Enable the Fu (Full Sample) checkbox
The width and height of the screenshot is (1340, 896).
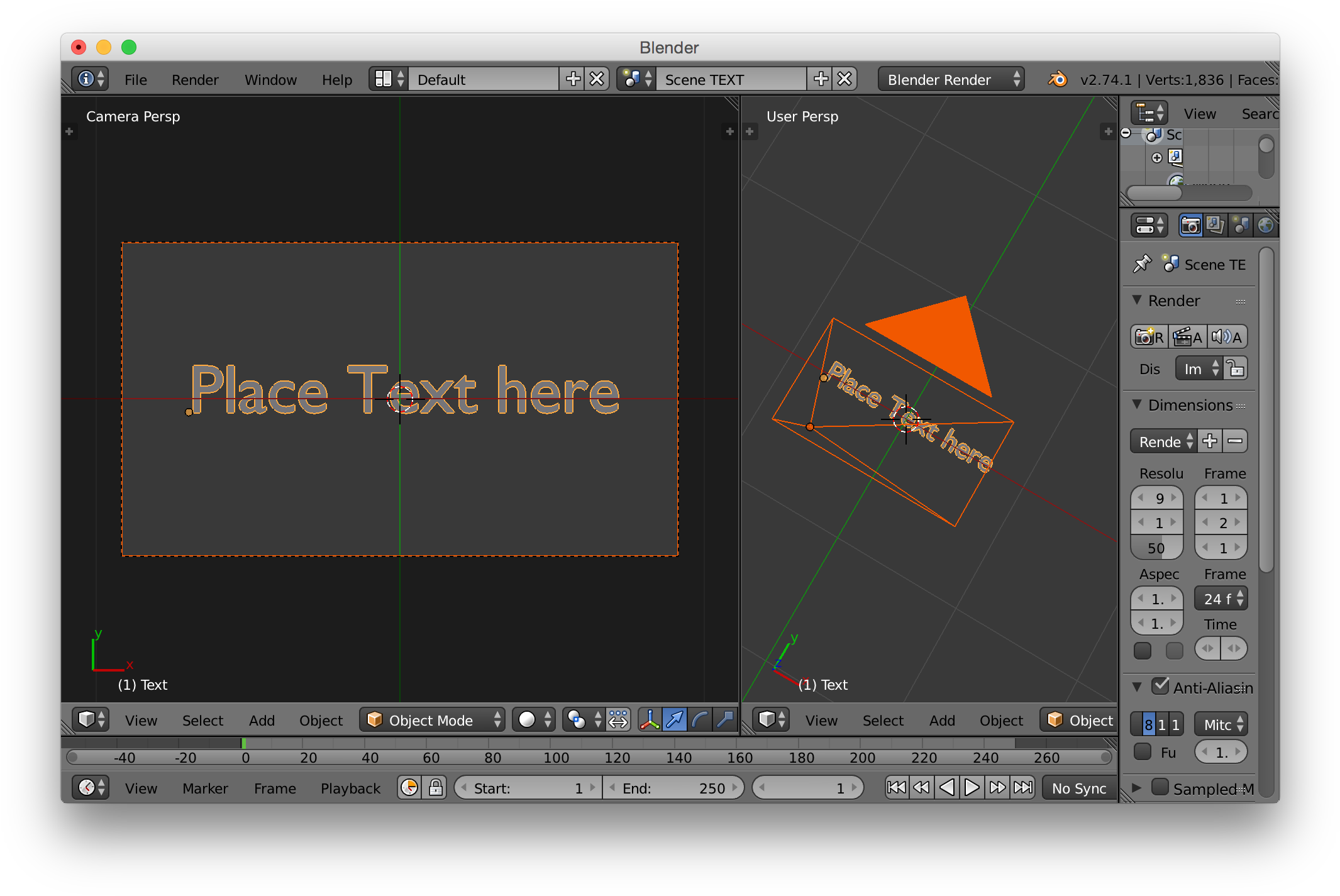[1143, 751]
